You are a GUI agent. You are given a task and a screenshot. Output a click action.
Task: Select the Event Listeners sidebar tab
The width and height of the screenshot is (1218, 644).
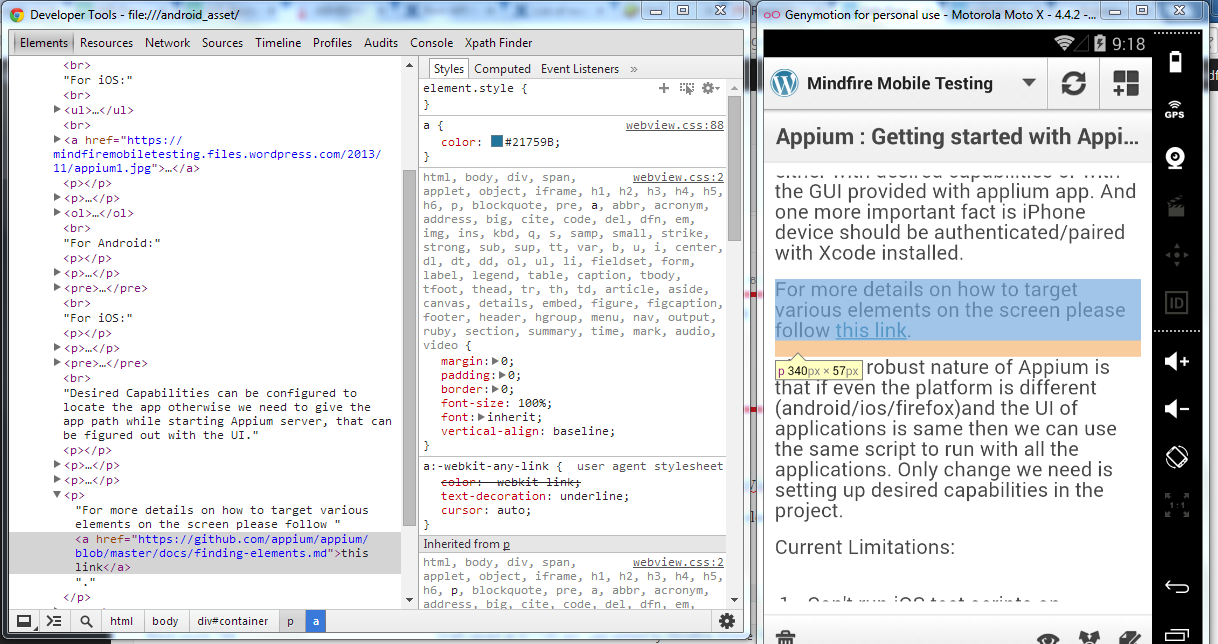click(x=580, y=69)
